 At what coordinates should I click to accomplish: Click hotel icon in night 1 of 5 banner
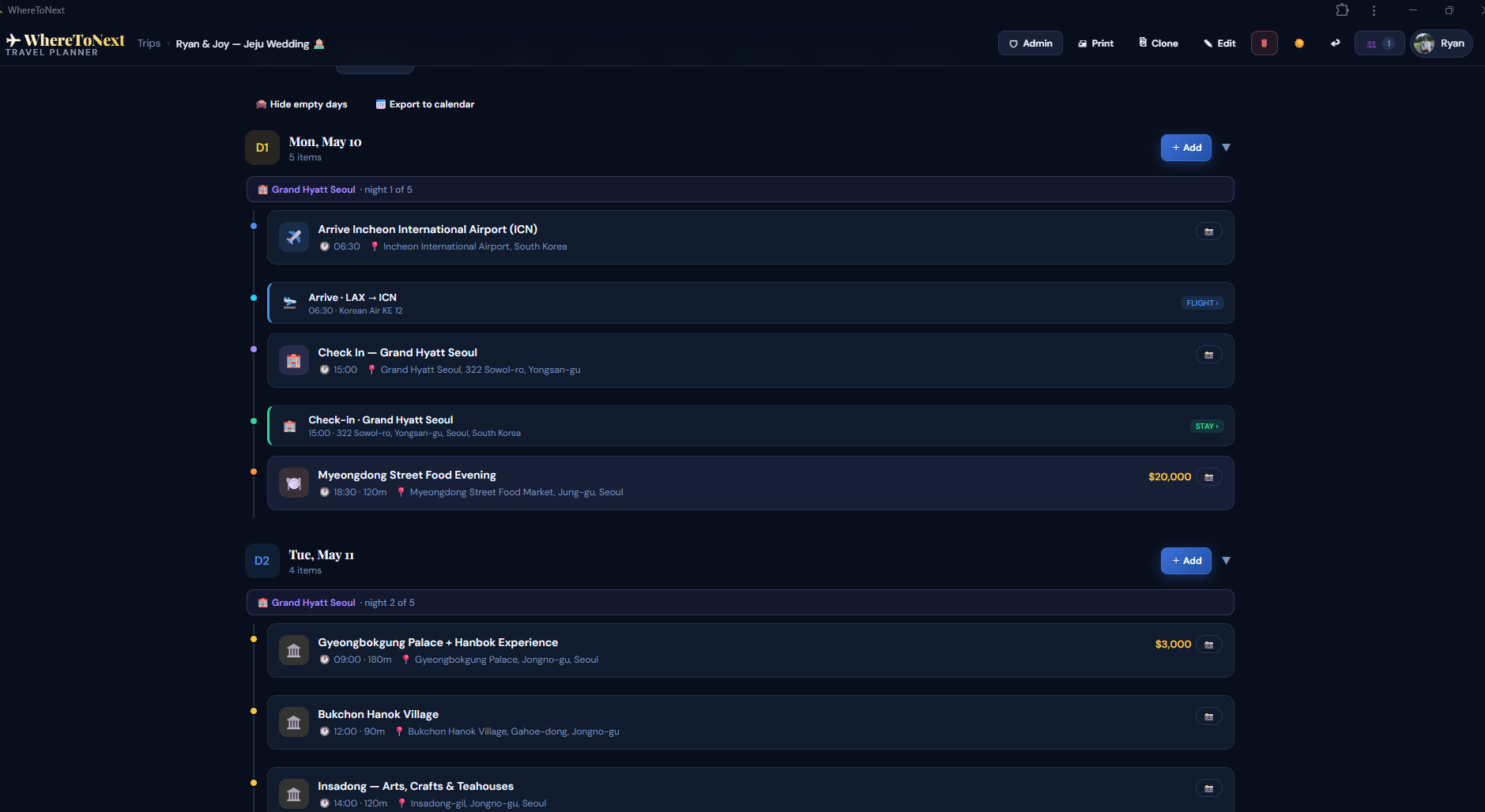263,190
